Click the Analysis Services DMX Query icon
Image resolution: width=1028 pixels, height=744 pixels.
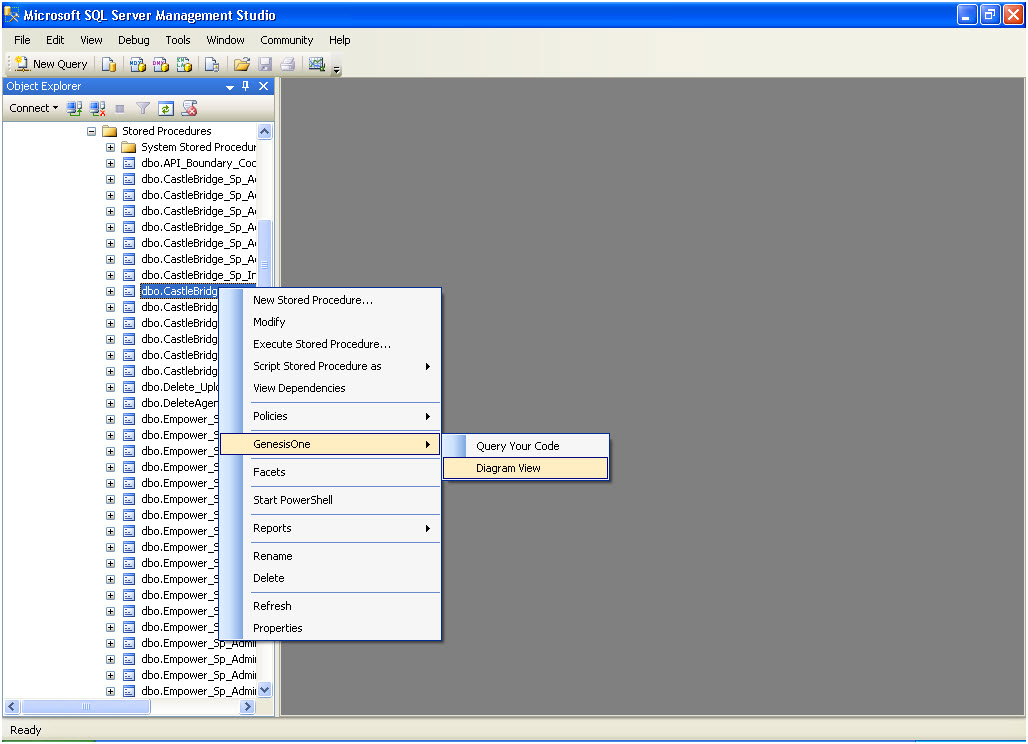pyautogui.click(x=161, y=64)
